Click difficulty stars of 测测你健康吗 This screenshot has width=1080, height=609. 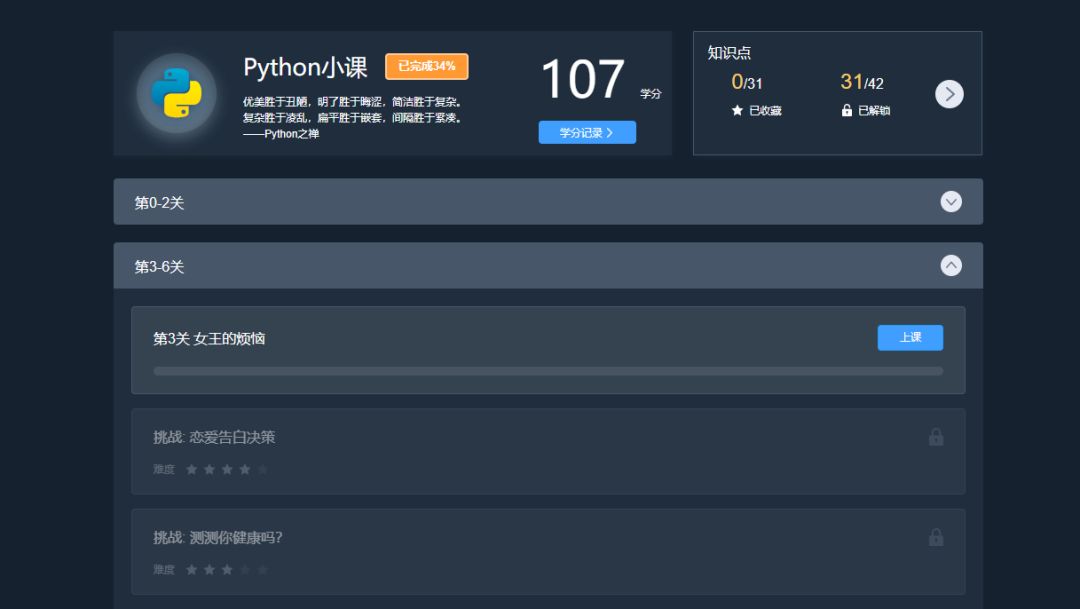pyautogui.click(x=227, y=570)
